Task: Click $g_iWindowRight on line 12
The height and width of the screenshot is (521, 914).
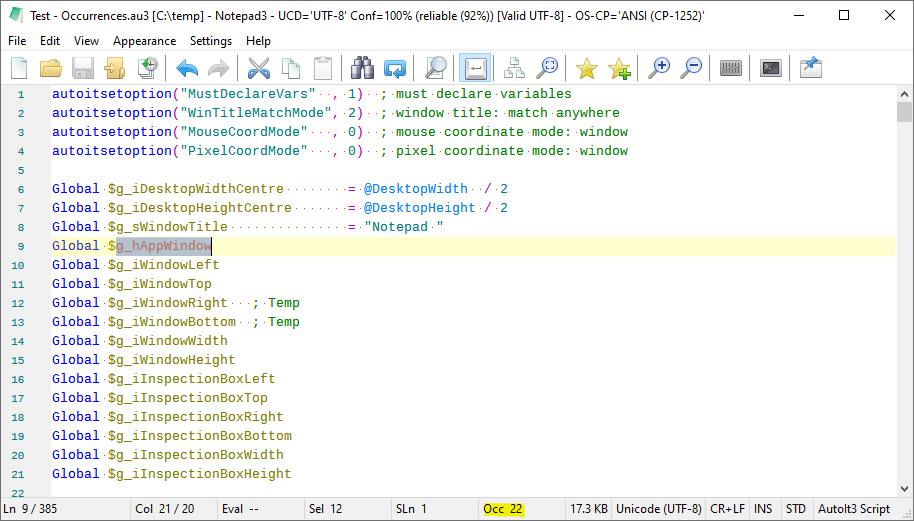Action: pyautogui.click(x=167, y=303)
